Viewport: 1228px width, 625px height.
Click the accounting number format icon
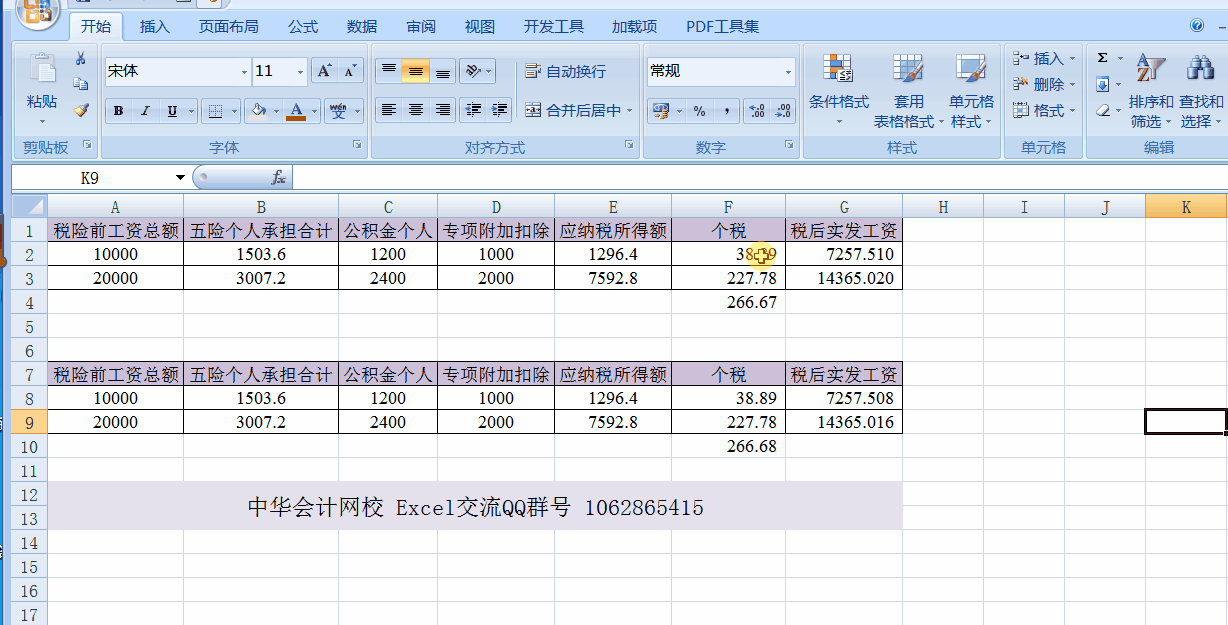[x=660, y=111]
